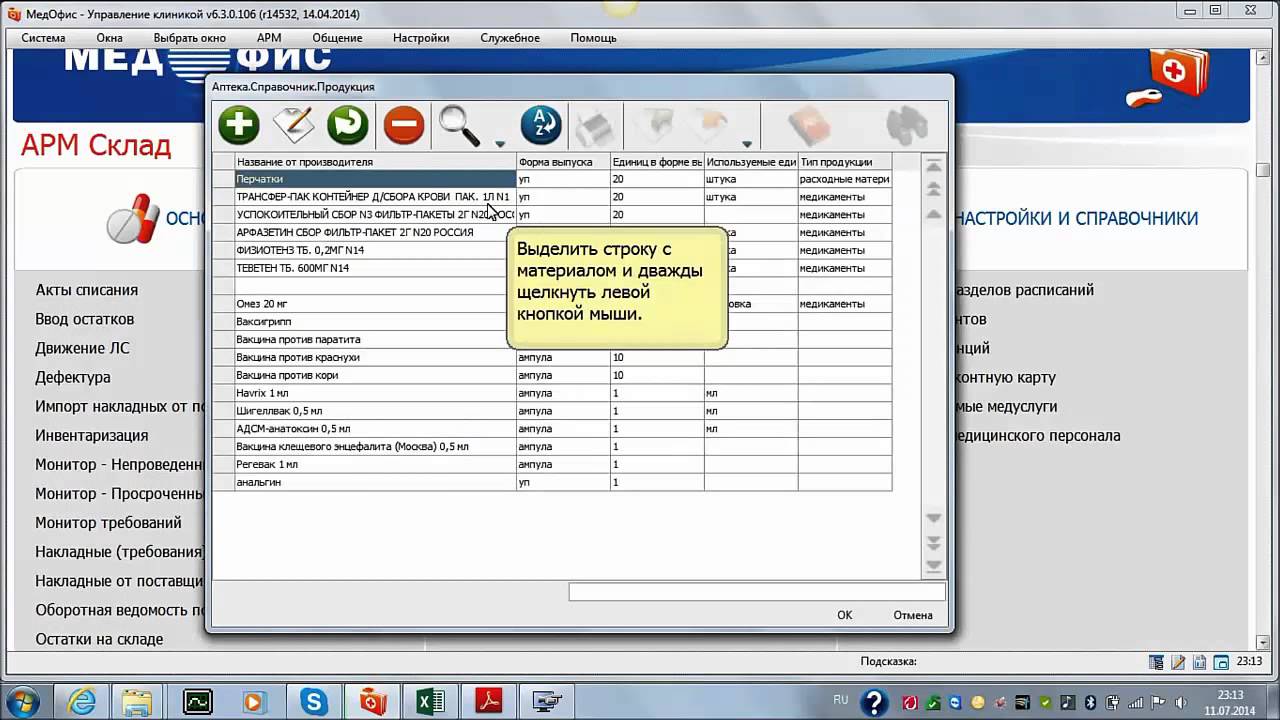Open dropdown arrow beside greyed-out document icons
Image resolution: width=1280 pixels, height=720 pixels.
click(x=747, y=144)
